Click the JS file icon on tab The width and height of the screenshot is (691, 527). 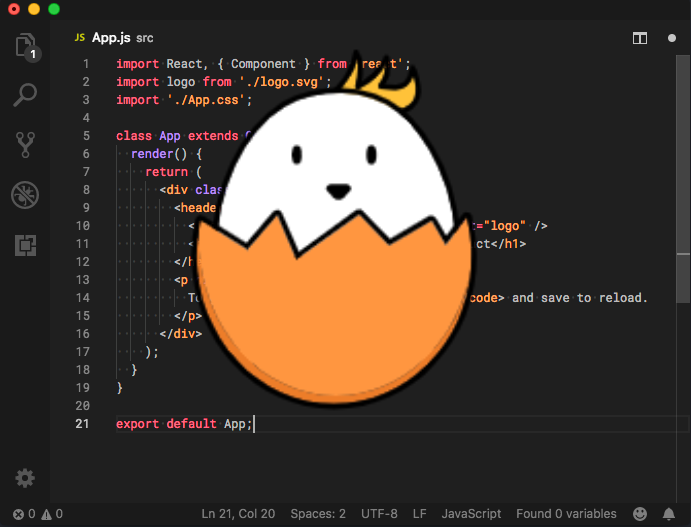point(80,37)
